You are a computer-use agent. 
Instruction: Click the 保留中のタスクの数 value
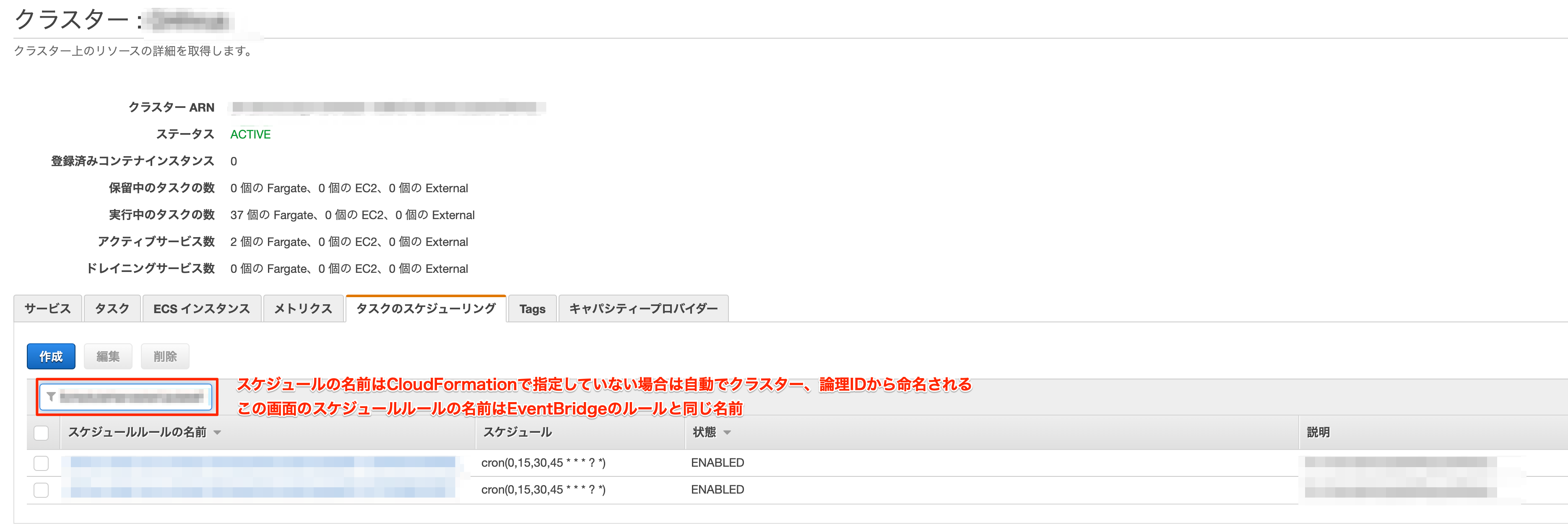pos(349,188)
